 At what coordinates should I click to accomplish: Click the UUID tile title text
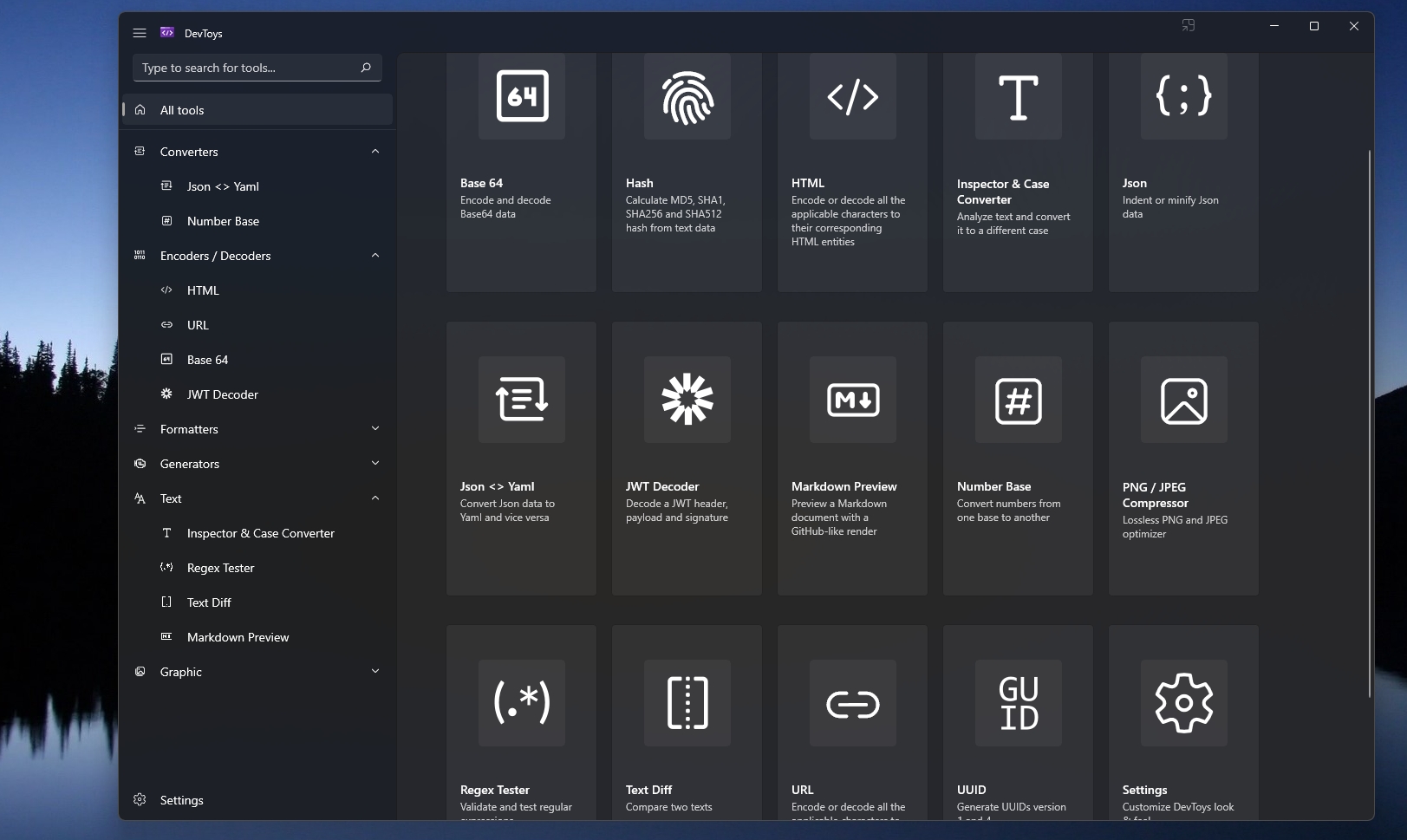[x=972, y=790]
